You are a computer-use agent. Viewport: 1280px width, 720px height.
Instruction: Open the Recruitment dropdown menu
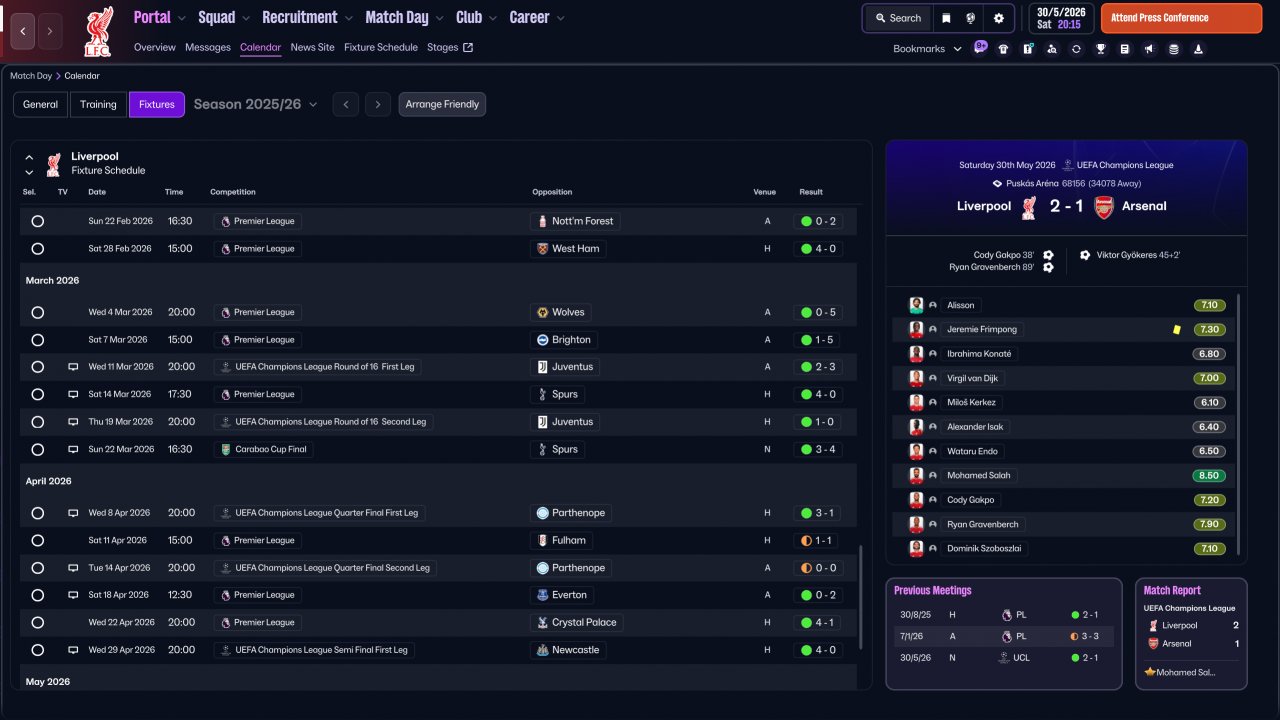coord(308,17)
